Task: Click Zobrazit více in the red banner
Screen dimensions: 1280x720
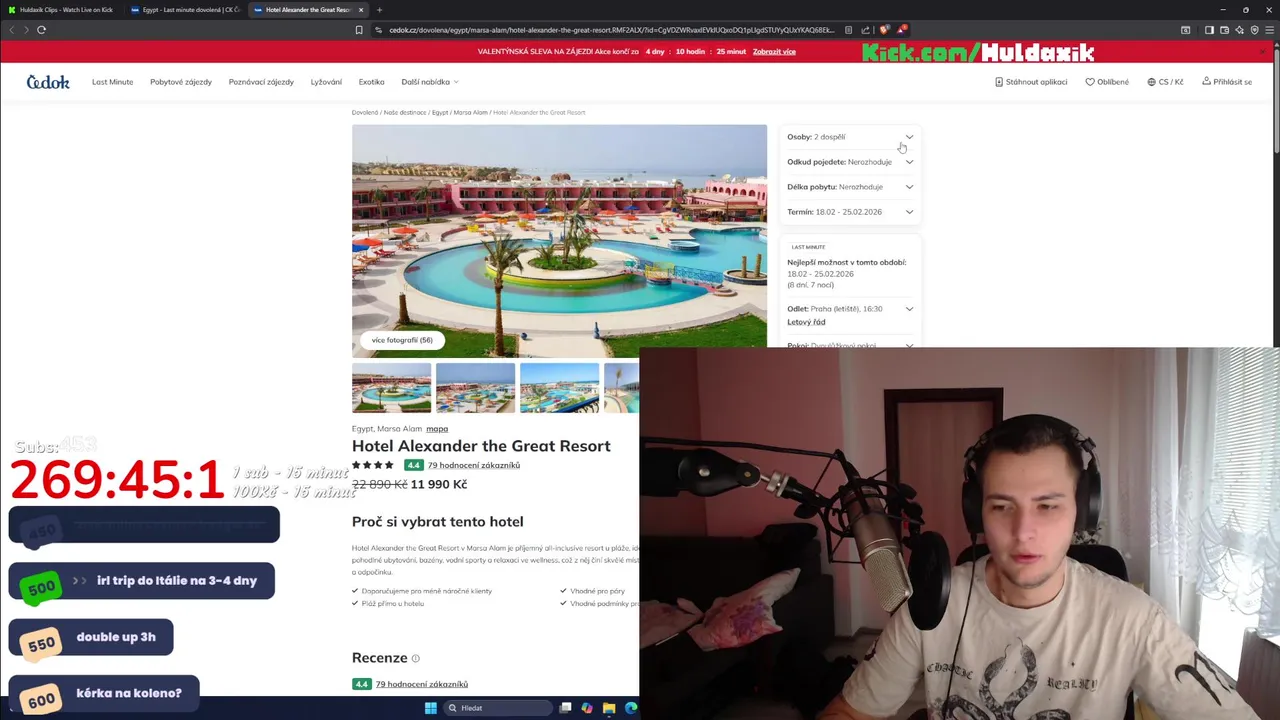Action: click(x=774, y=51)
